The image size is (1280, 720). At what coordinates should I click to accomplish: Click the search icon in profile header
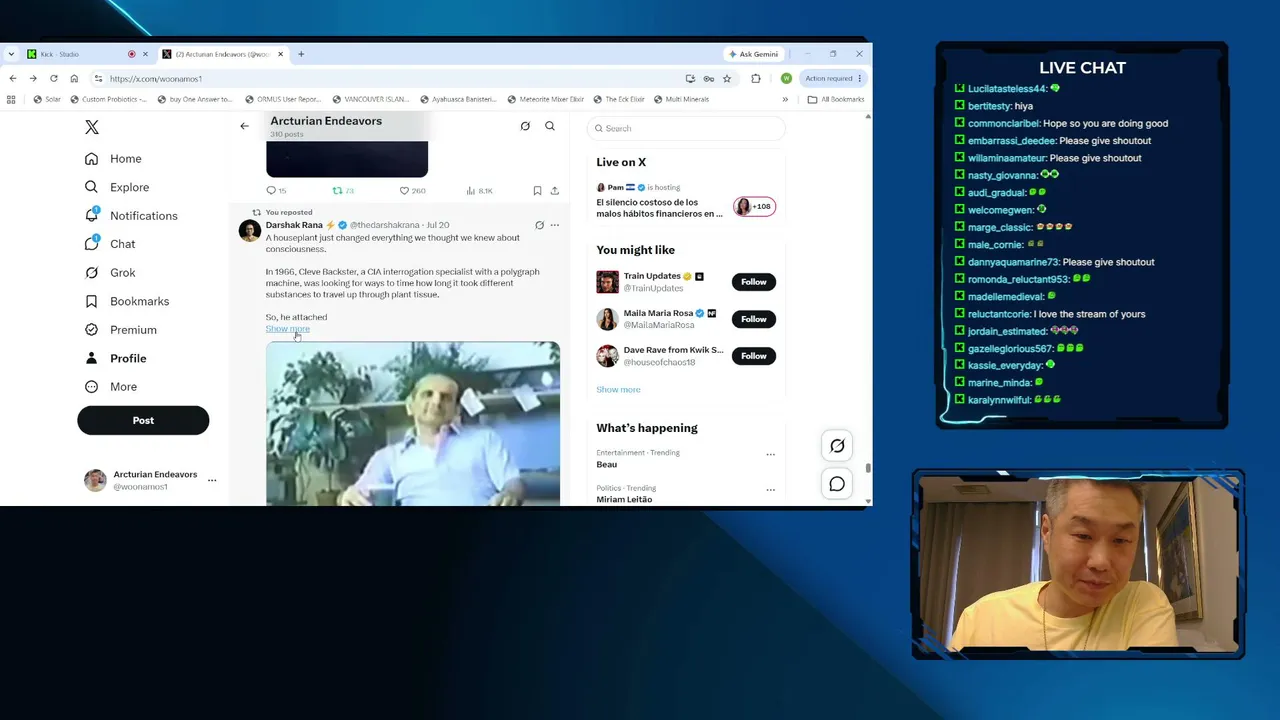550,126
